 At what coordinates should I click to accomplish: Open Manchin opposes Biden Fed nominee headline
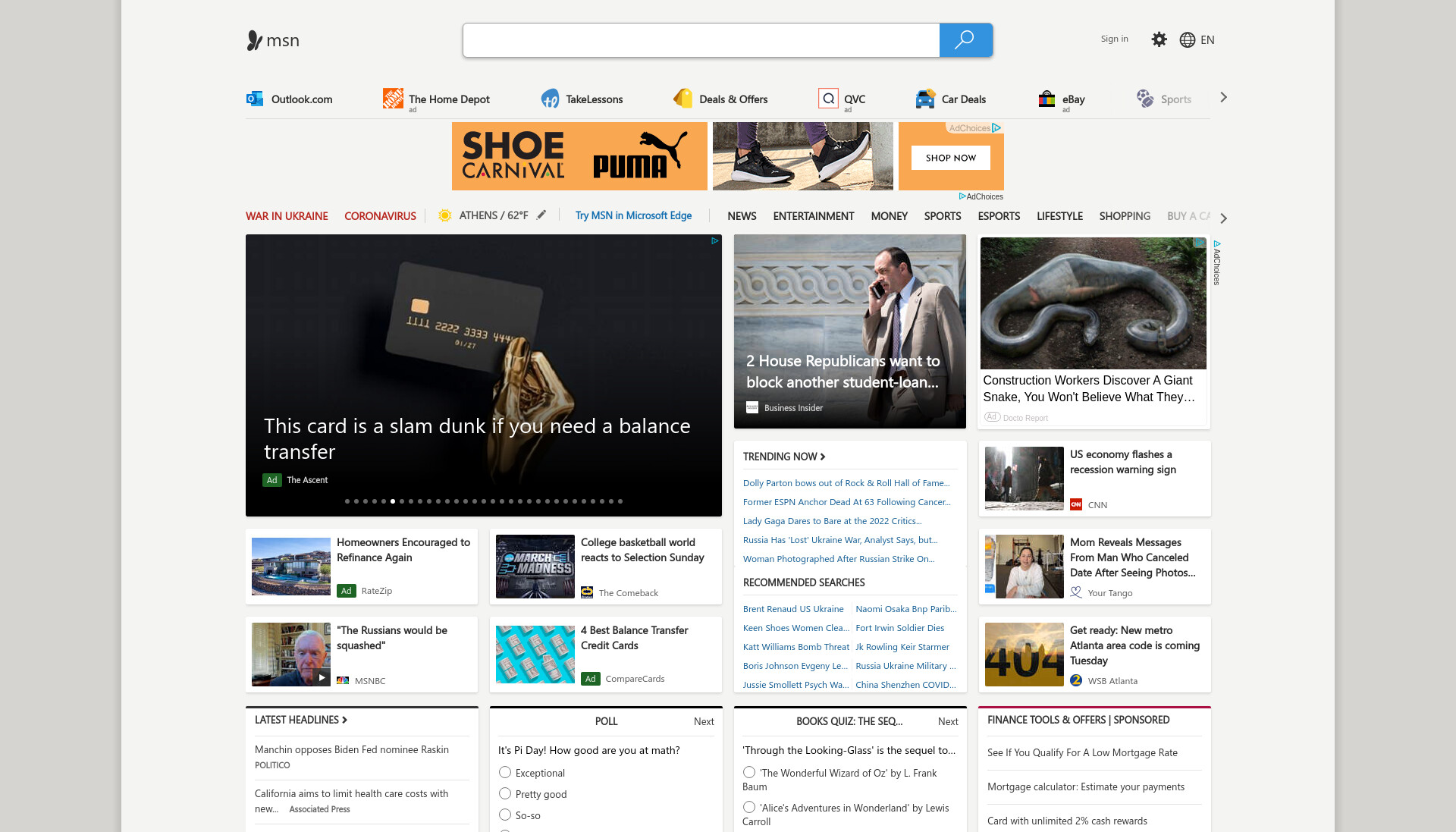click(x=352, y=749)
